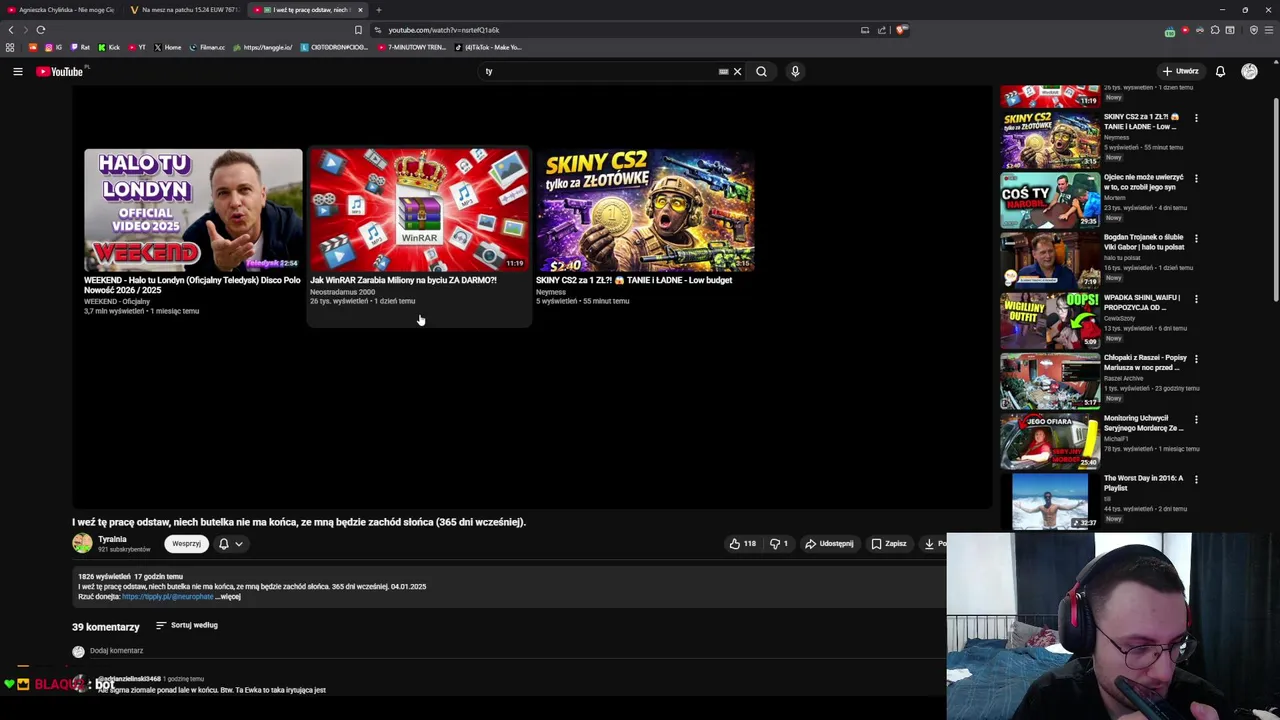The height and width of the screenshot is (720, 1280).
Task: Open more options for Ojciec nie może video
Action: click(1196, 179)
